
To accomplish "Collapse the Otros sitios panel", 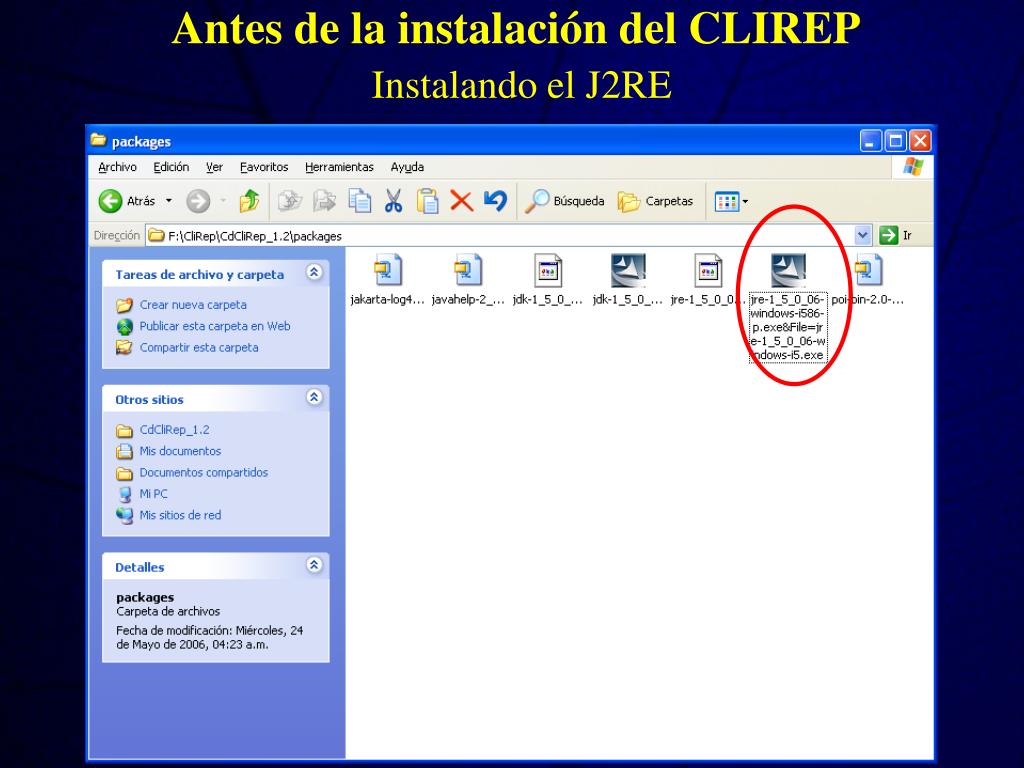I will 314,397.
